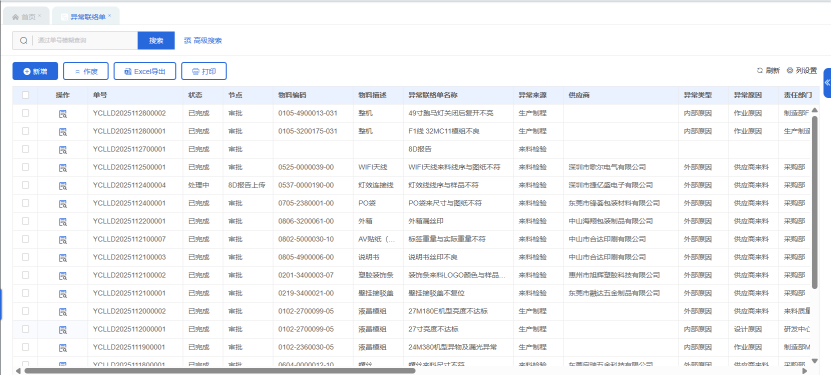This screenshot has height=376, width=831.
Task: Open detail icon for YCLLD2025112500001
Action: tap(63, 168)
